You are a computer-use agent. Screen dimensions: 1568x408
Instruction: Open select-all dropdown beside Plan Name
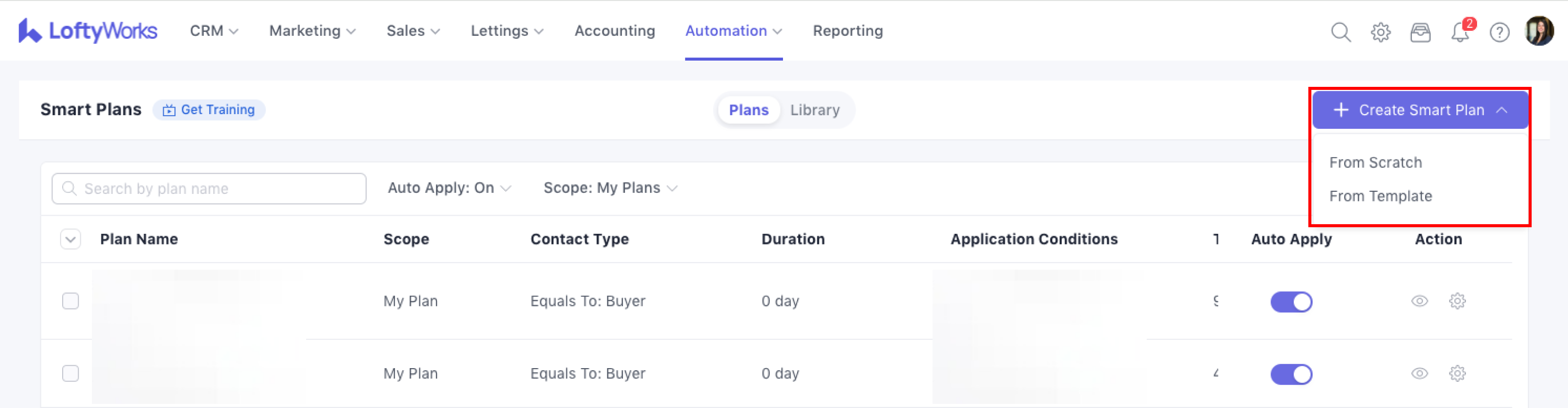(x=71, y=239)
